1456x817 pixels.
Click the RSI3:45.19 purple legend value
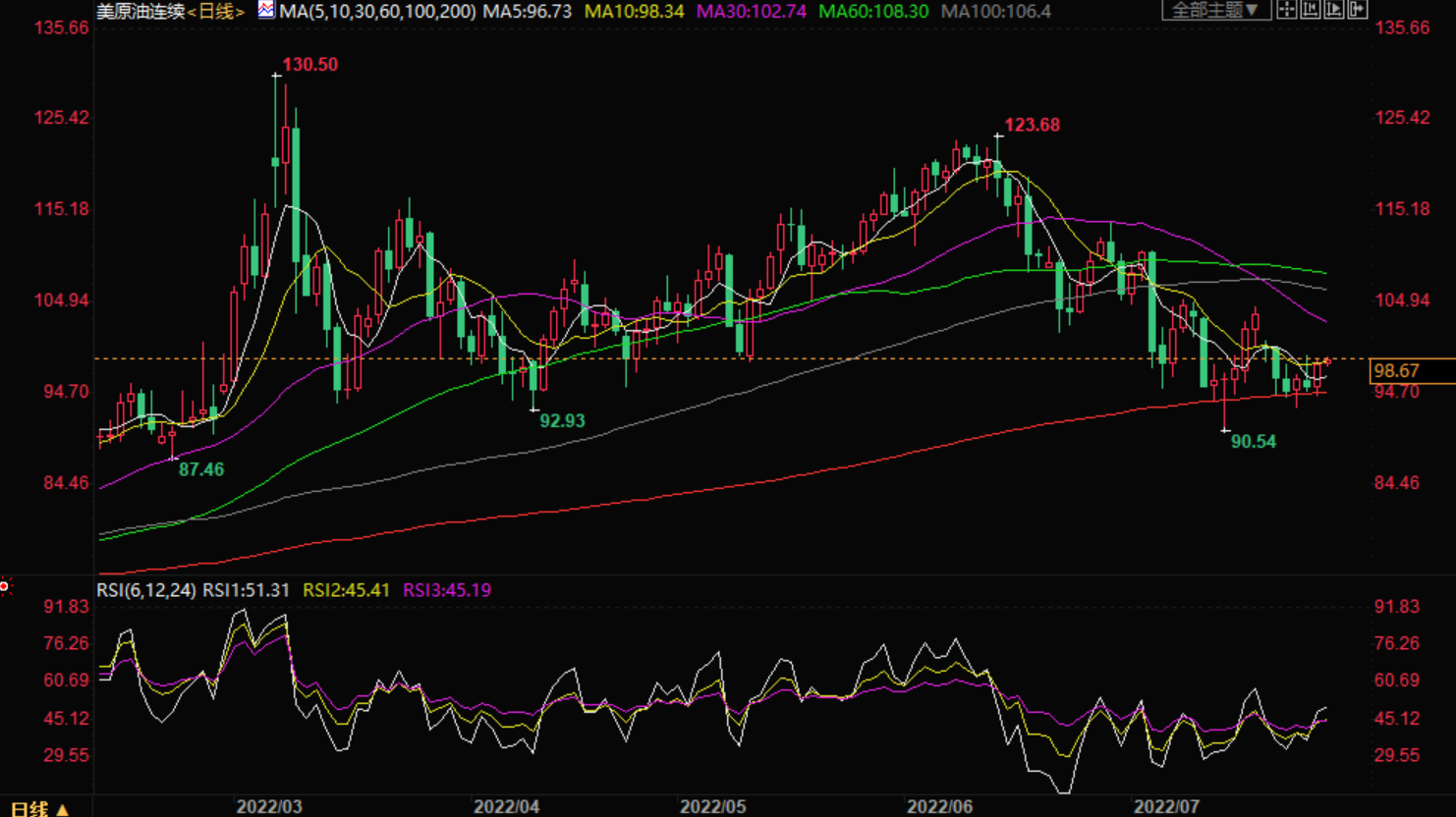(446, 590)
